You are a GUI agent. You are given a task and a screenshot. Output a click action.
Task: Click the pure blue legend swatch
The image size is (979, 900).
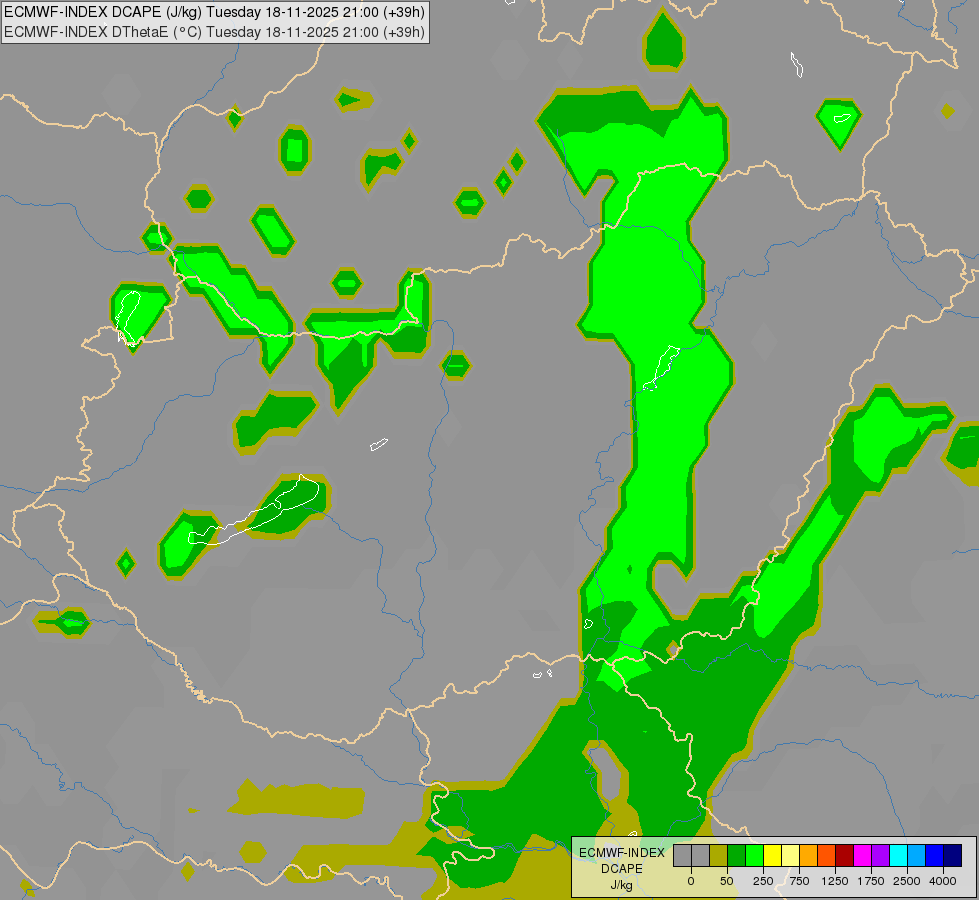(936, 855)
